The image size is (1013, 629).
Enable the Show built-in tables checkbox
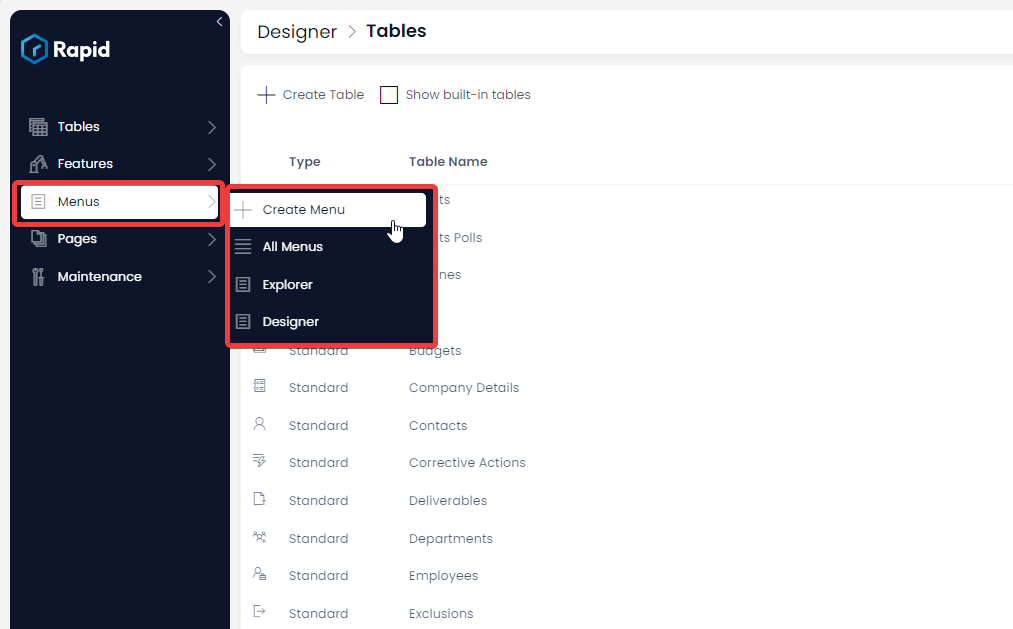(x=389, y=94)
